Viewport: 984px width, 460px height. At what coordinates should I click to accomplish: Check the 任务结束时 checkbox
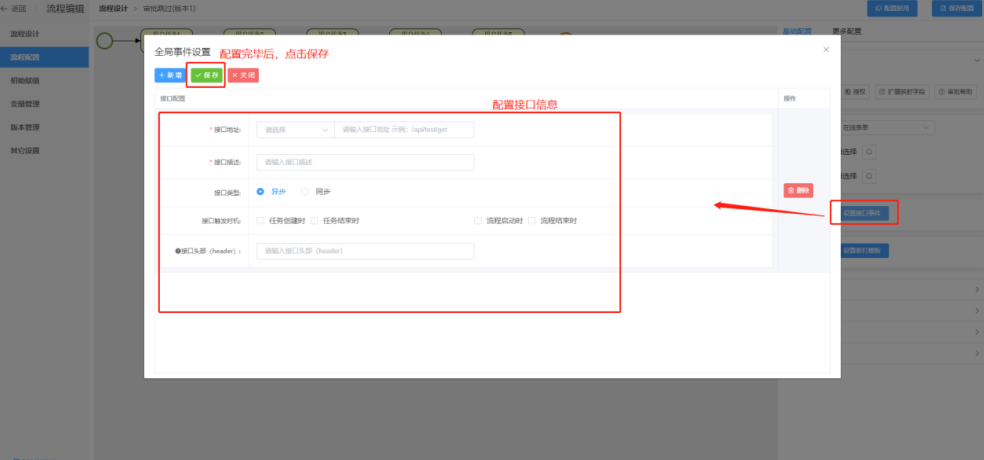click(314, 221)
